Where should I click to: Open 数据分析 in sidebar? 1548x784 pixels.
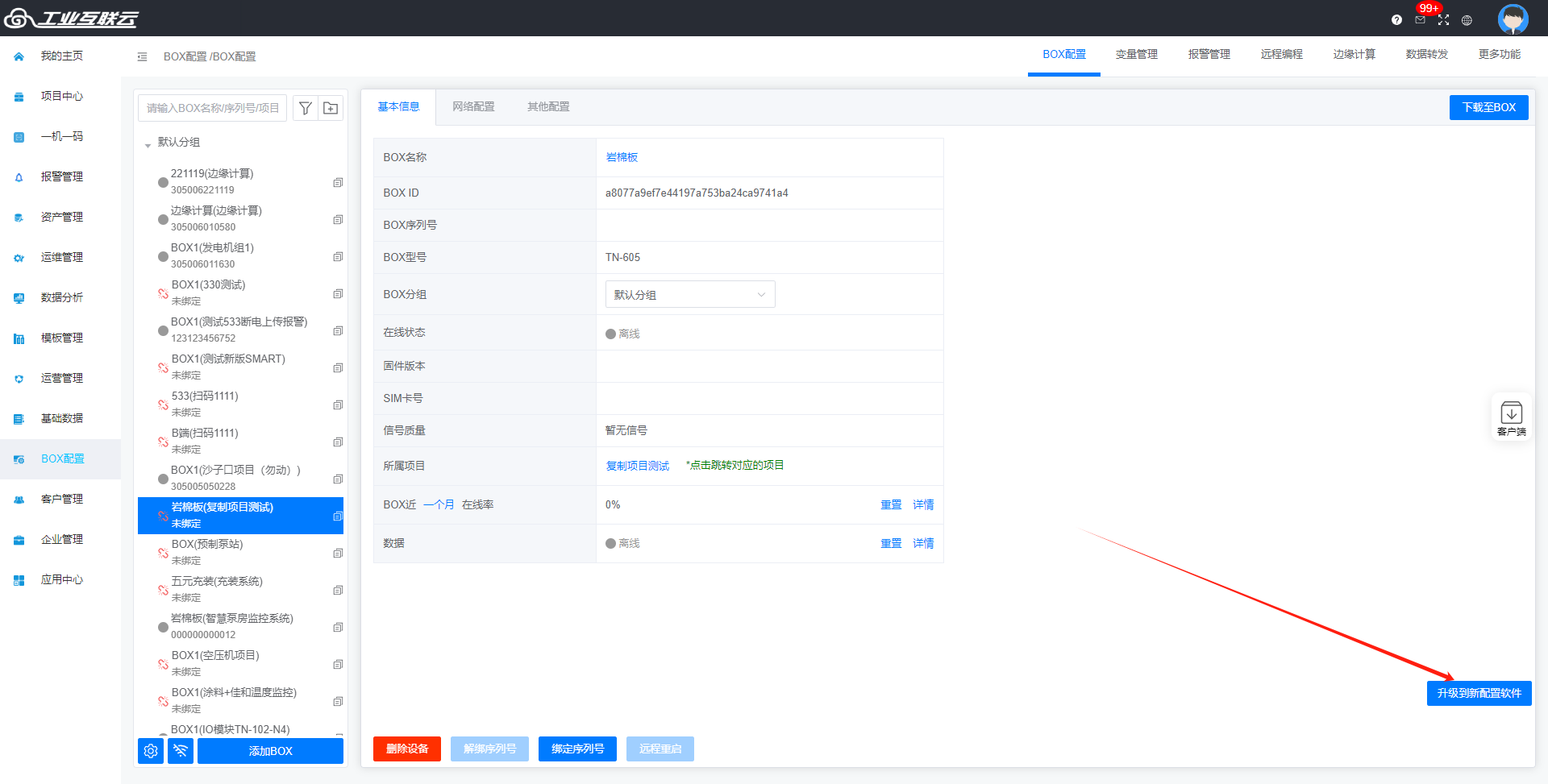(60, 298)
